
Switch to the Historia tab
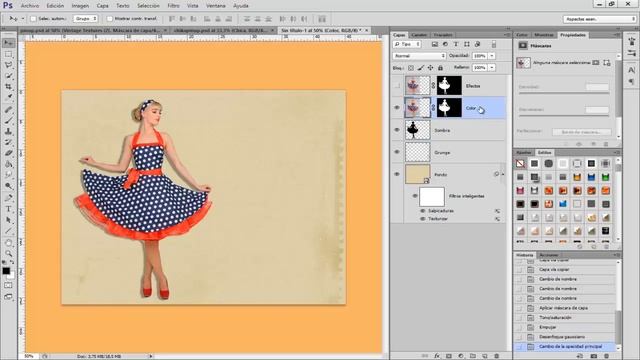pyautogui.click(x=524, y=255)
